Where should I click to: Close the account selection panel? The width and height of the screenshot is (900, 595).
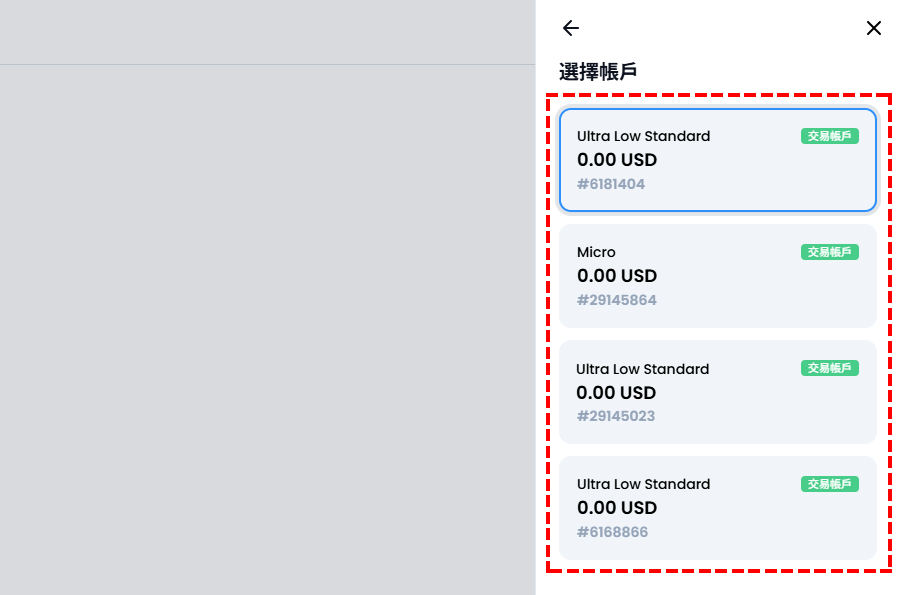click(873, 28)
